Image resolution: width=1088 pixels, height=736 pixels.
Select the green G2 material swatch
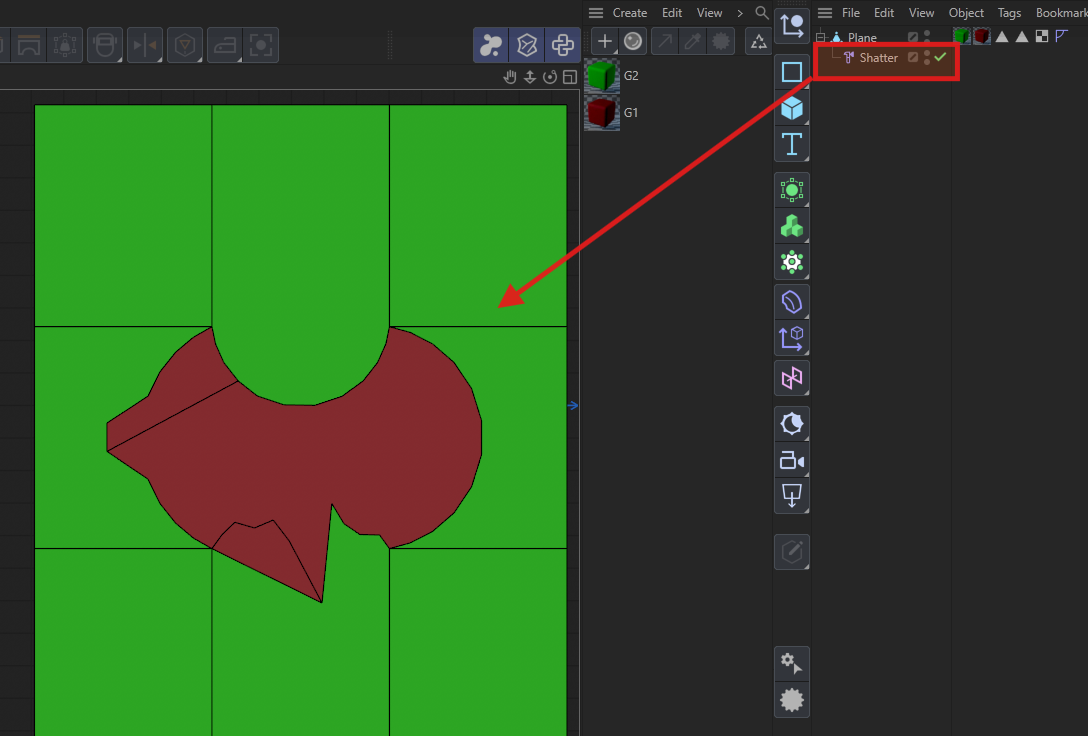click(601, 76)
